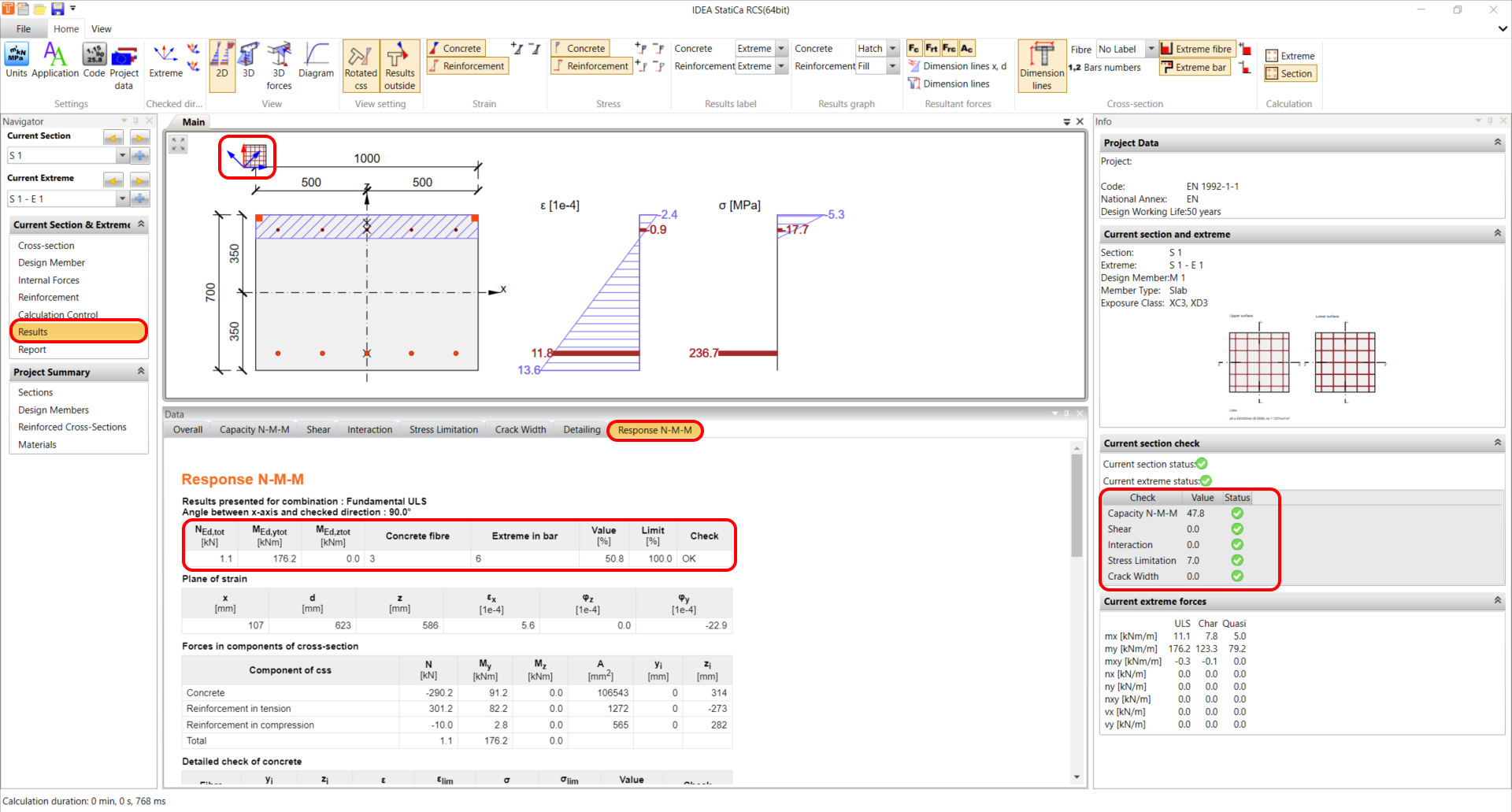Switch the view to 2D mode
This screenshot has width=1512, height=812.
[222, 65]
